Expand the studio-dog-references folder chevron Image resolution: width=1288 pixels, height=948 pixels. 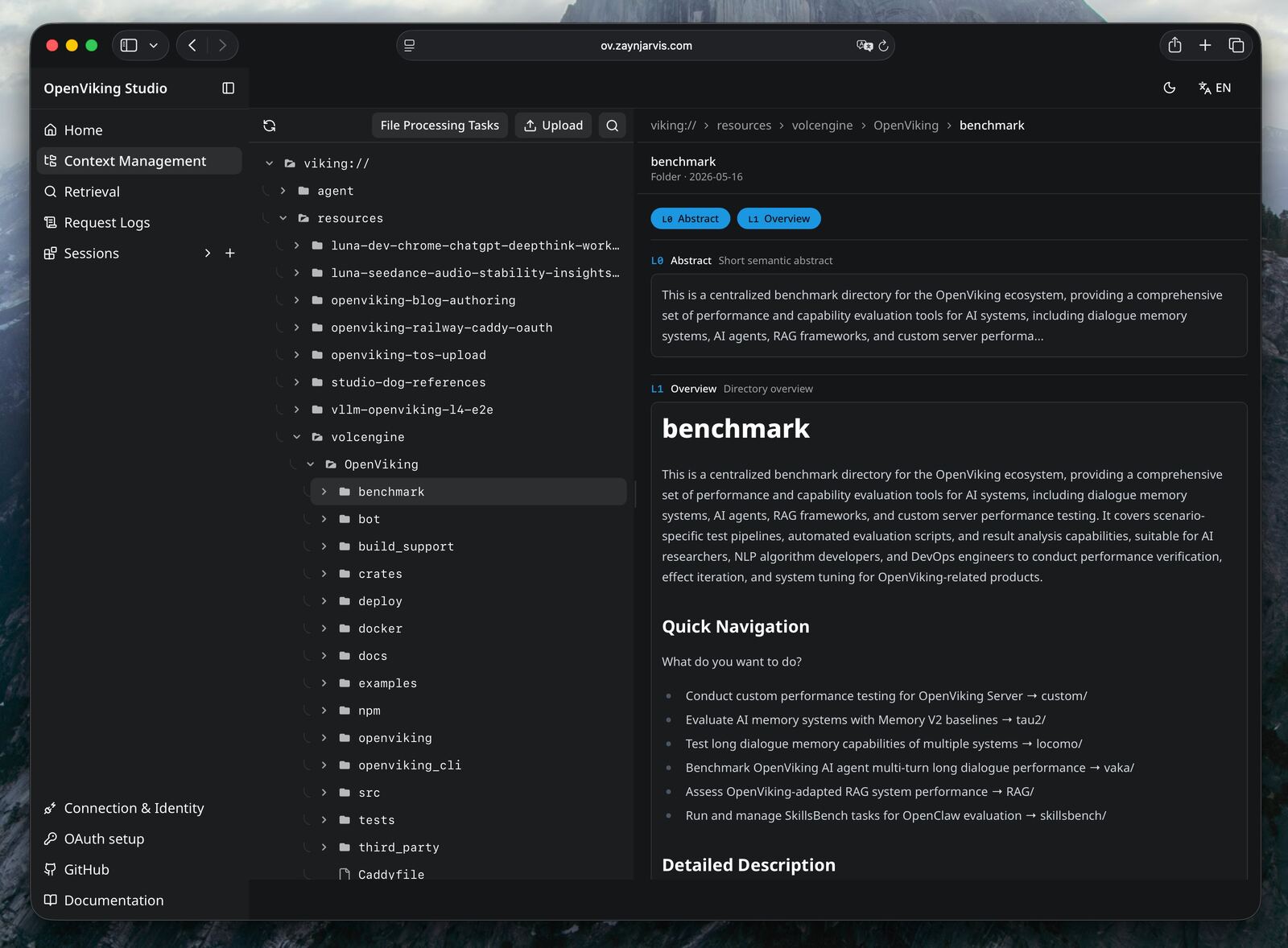pos(296,382)
